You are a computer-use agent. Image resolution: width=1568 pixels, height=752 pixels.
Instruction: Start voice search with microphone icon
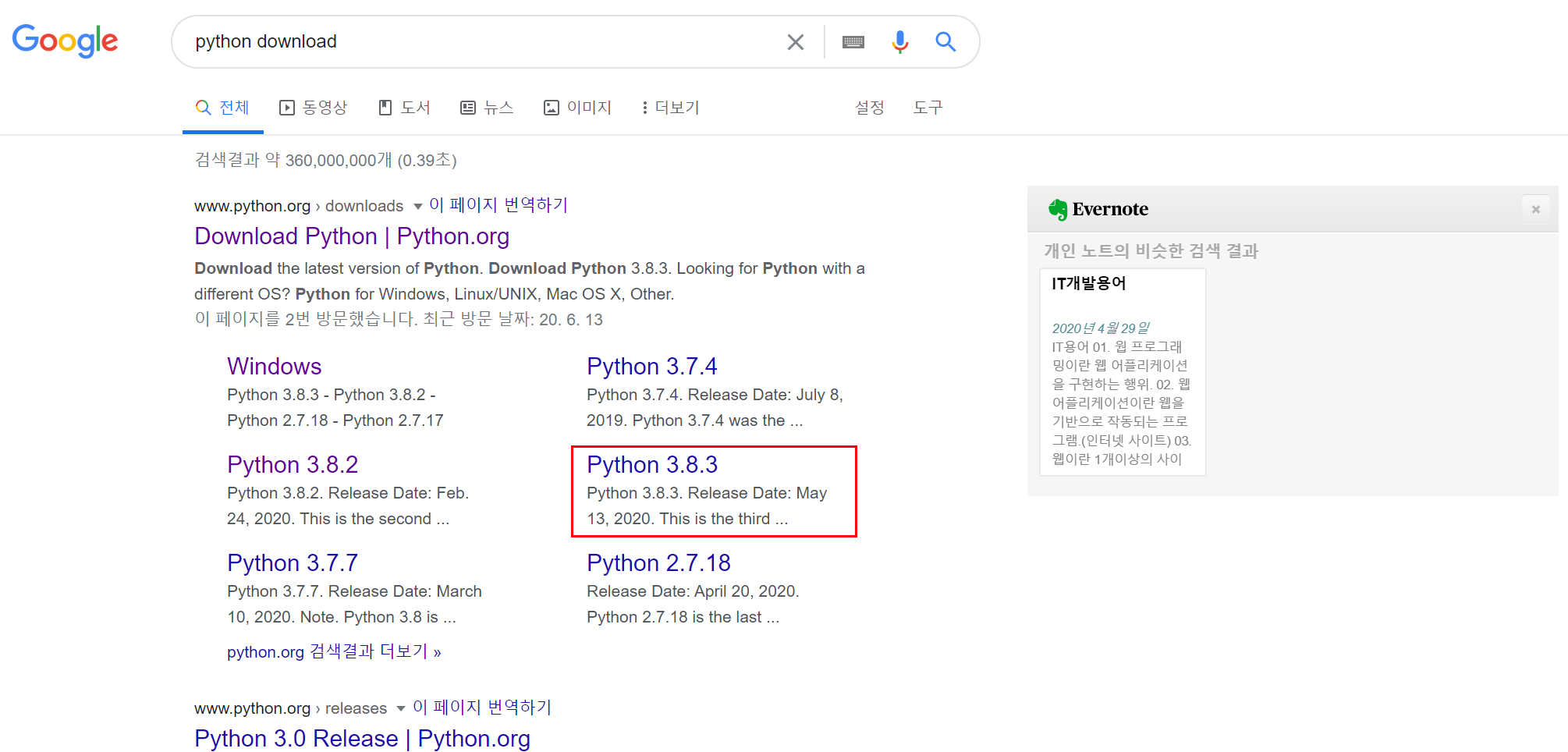point(899,42)
